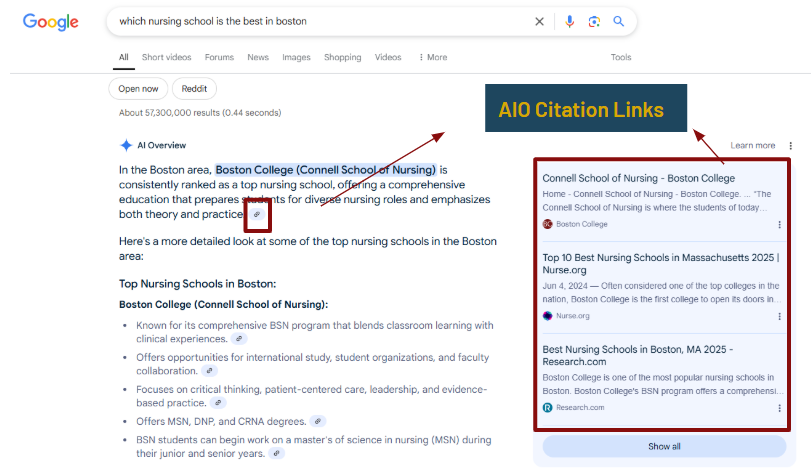Click 'Boston College (Connell School of Nursing):' subheading
Viewport: 811px width, 471px height.
[x=223, y=305]
